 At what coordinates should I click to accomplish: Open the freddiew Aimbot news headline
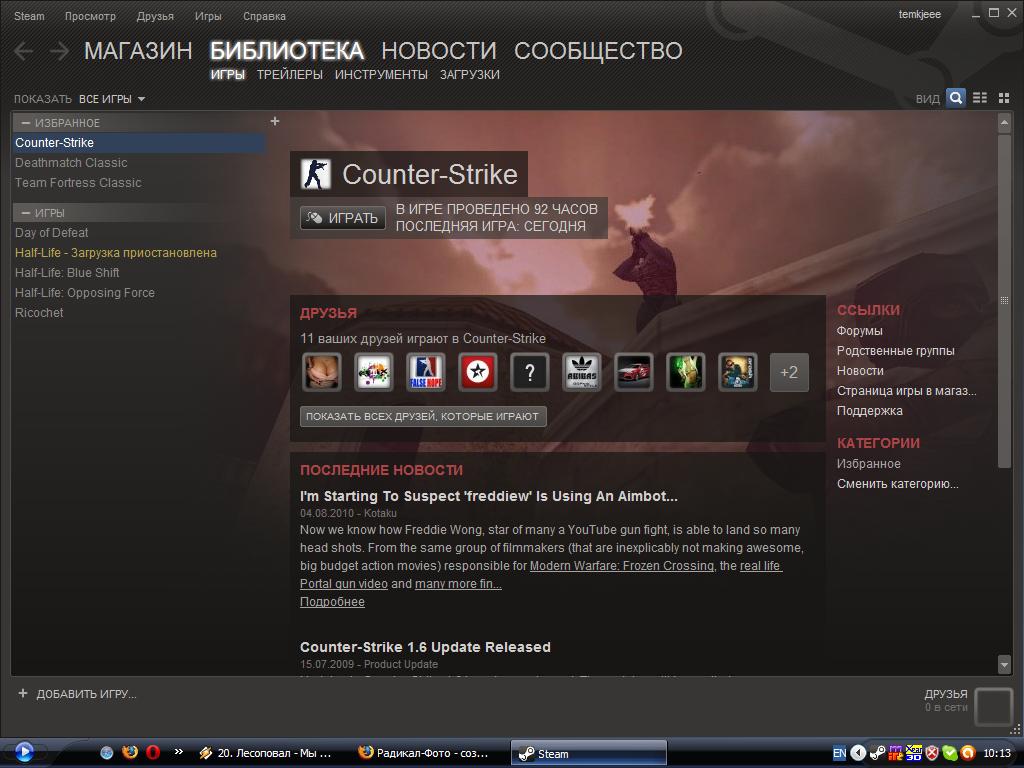(488, 496)
